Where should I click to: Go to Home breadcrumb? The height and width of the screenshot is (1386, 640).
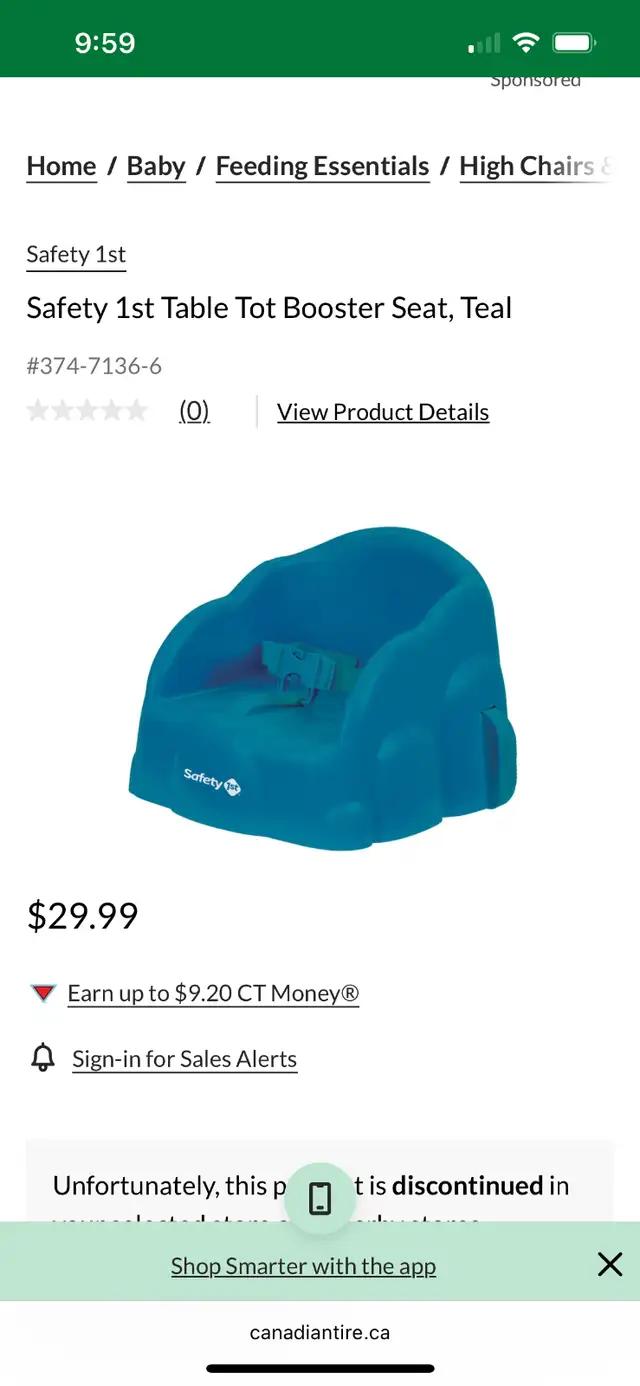click(x=62, y=167)
